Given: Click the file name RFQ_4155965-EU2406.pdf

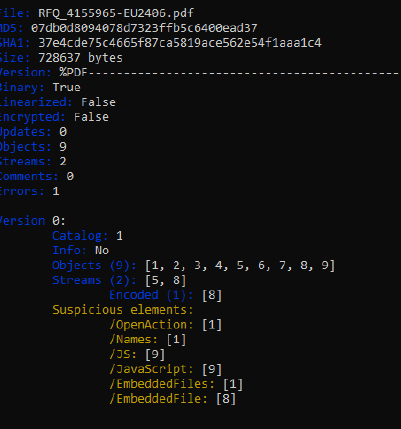Looking at the screenshot, I should pos(116,13).
